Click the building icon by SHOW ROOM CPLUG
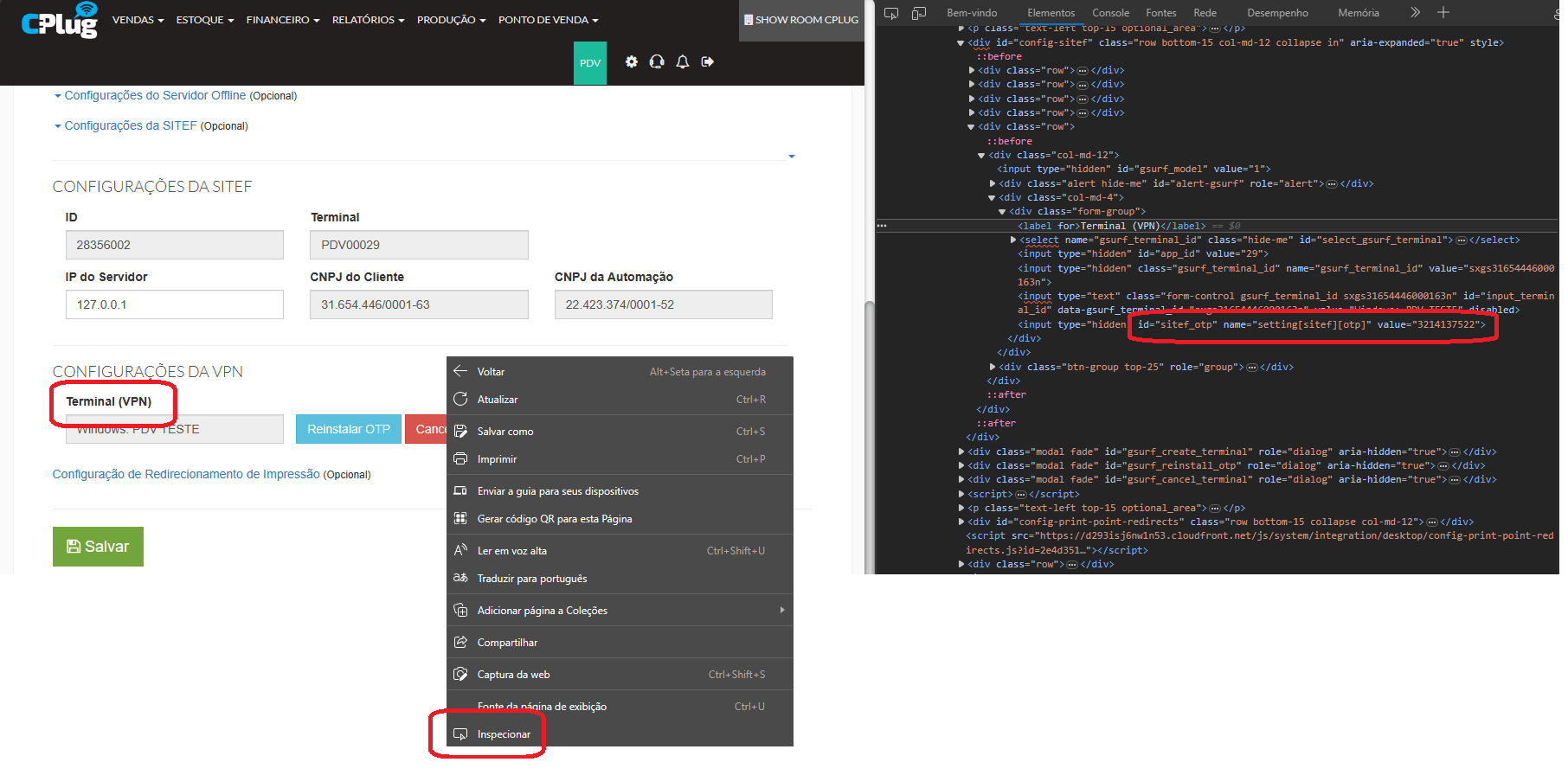Viewport: 1568px width, 775px height. pos(749,20)
